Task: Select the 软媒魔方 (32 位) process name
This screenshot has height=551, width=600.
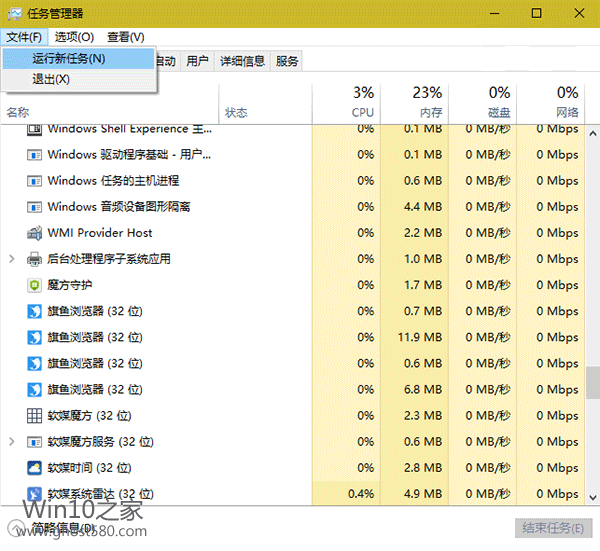Action: click(x=89, y=416)
